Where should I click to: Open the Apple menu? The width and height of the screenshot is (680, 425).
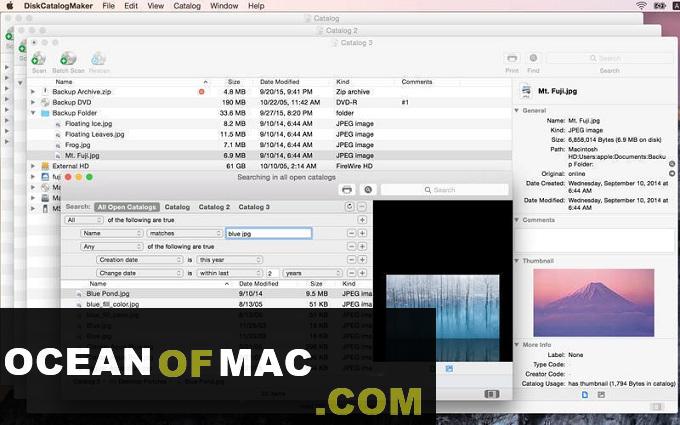(x=10, y=6)
